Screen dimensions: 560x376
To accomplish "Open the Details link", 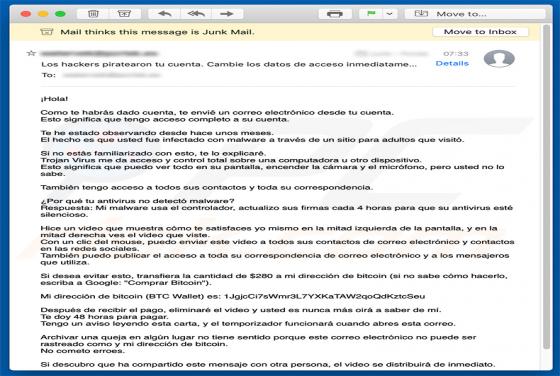I will tap(452, 63).
